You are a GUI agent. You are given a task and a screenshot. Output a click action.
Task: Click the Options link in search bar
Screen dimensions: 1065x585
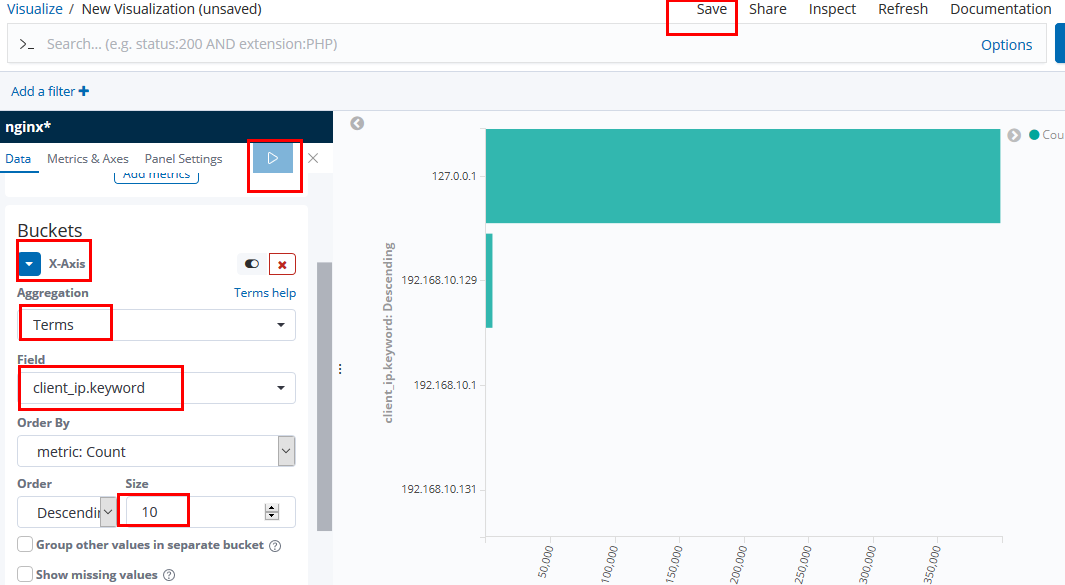point(1007,45)
